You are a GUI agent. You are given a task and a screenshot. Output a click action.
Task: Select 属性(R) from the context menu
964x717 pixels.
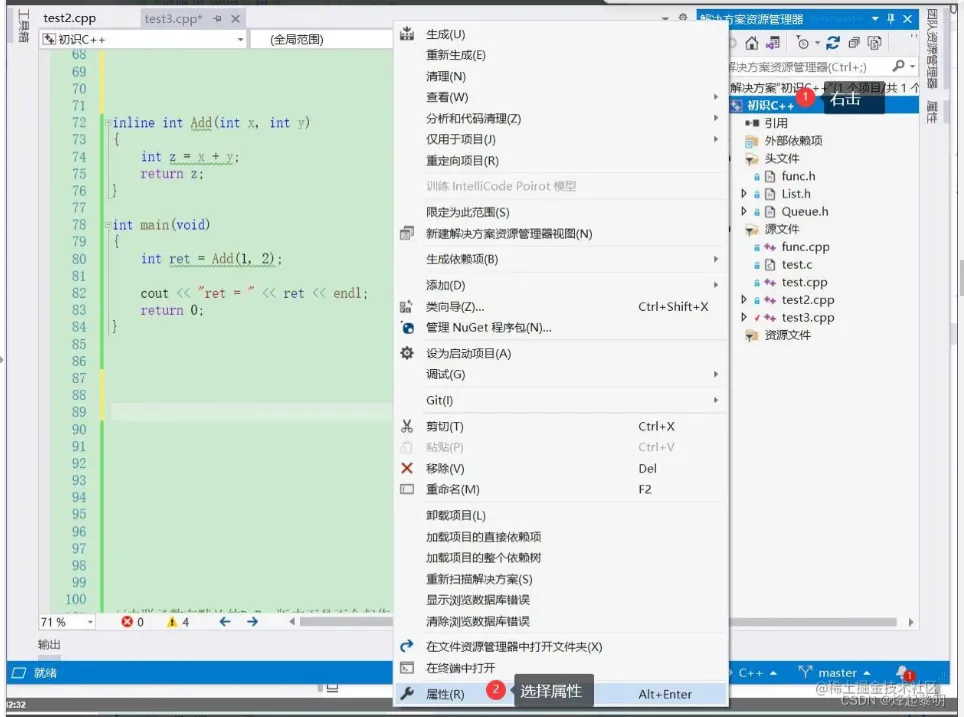561,694
